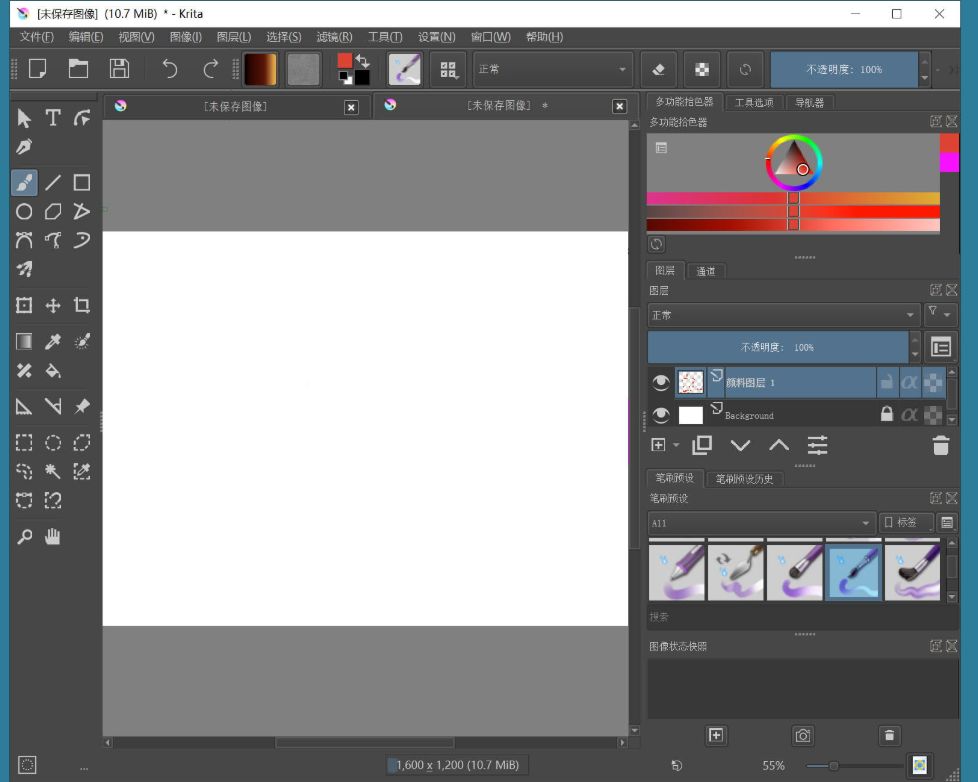Delete the selected layer with the trash button
This screenshot has width=978, height=782.
(x=941, y=446)
